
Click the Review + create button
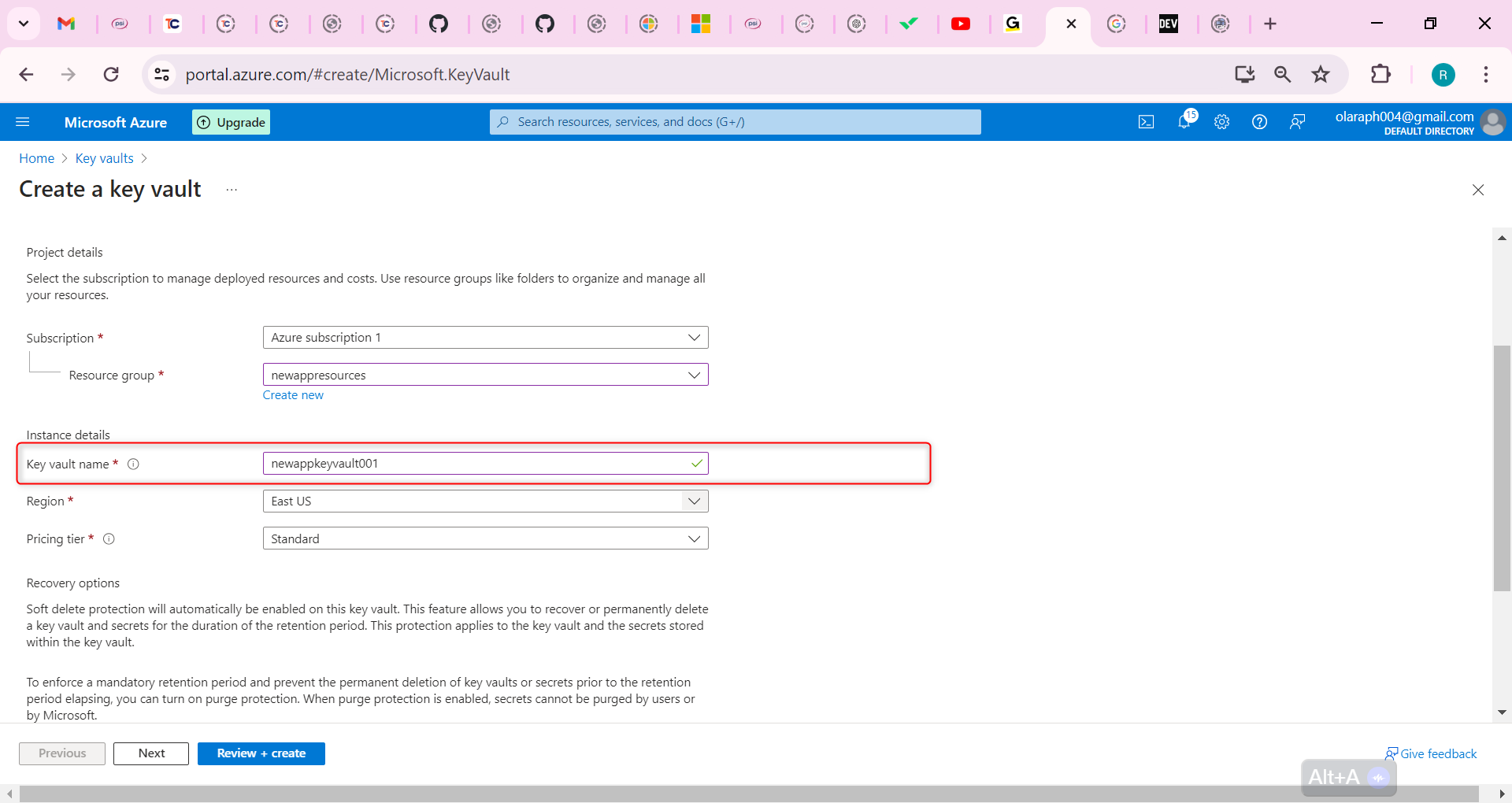(261, 753)
